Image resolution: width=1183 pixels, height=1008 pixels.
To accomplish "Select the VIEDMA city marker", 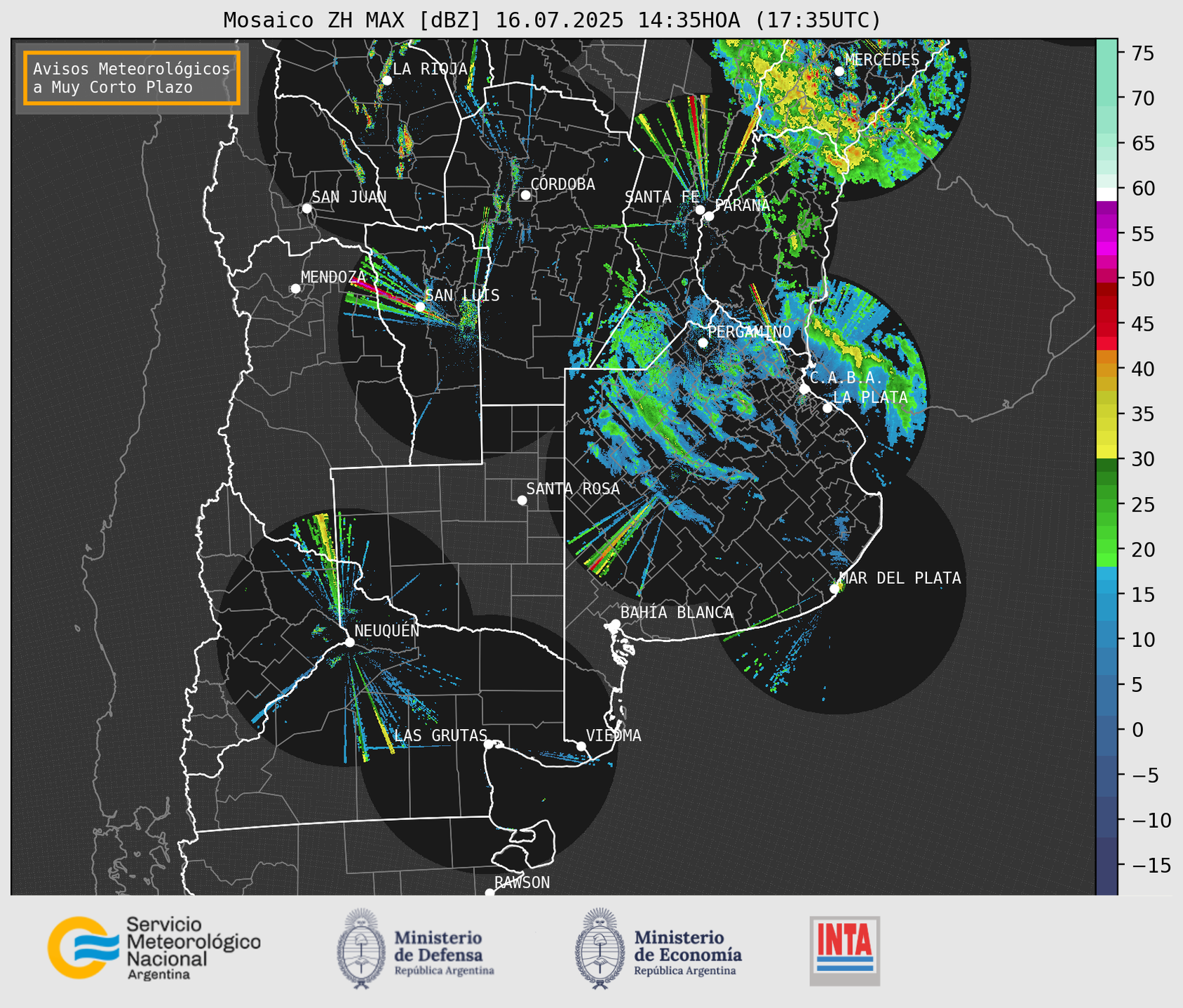I will (581, 746).
